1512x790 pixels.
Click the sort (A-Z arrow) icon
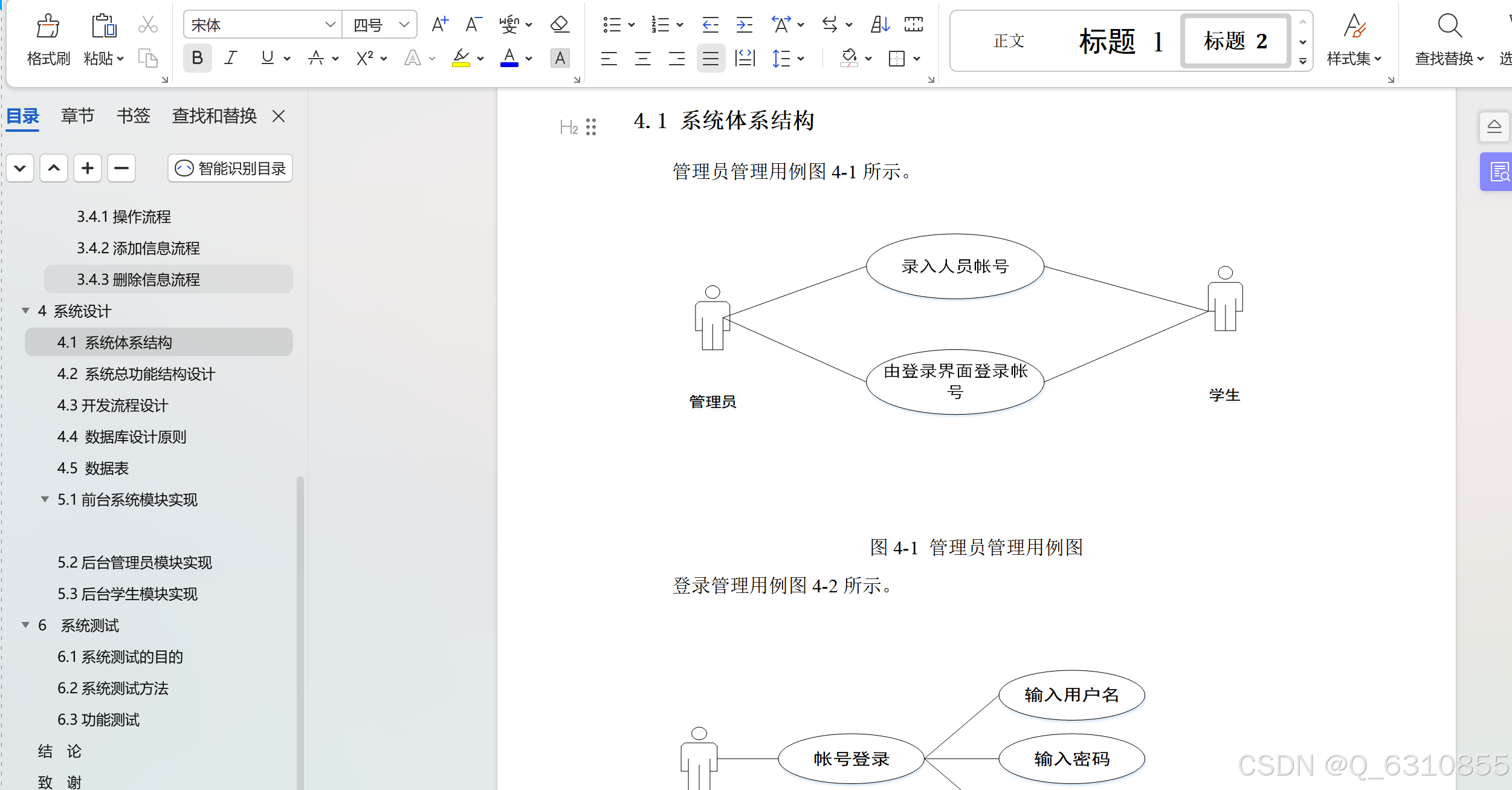point(880,25)
